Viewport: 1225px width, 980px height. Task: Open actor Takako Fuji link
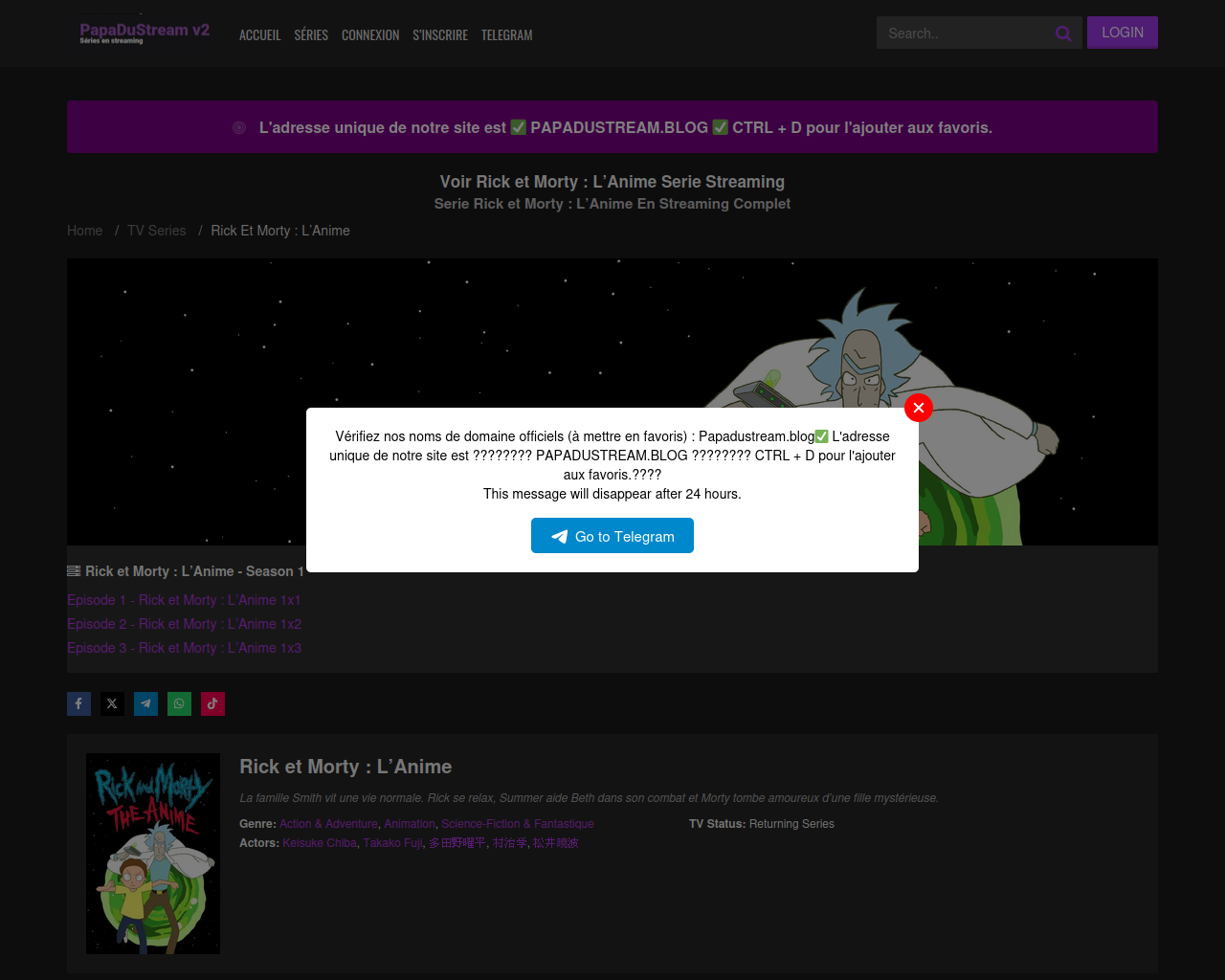coord(392,843)
